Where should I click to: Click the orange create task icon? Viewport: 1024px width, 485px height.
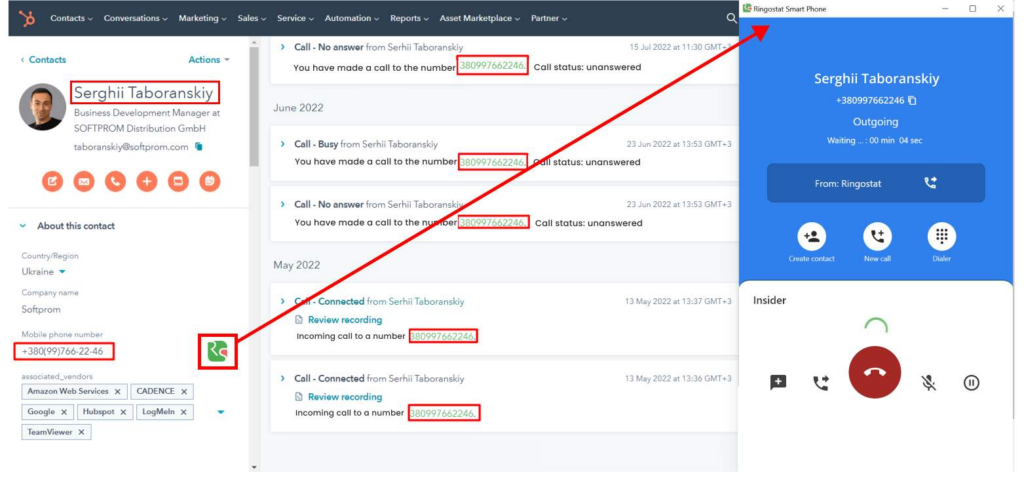point(178,181)
